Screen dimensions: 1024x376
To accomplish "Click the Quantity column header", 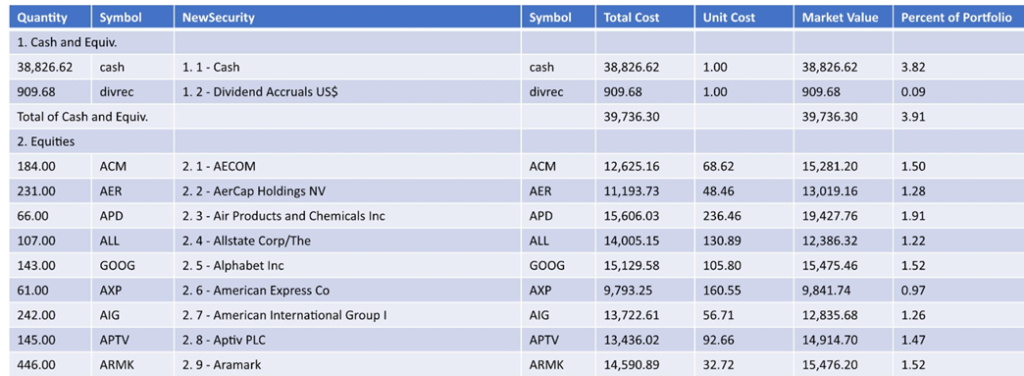I will (50, 18).
